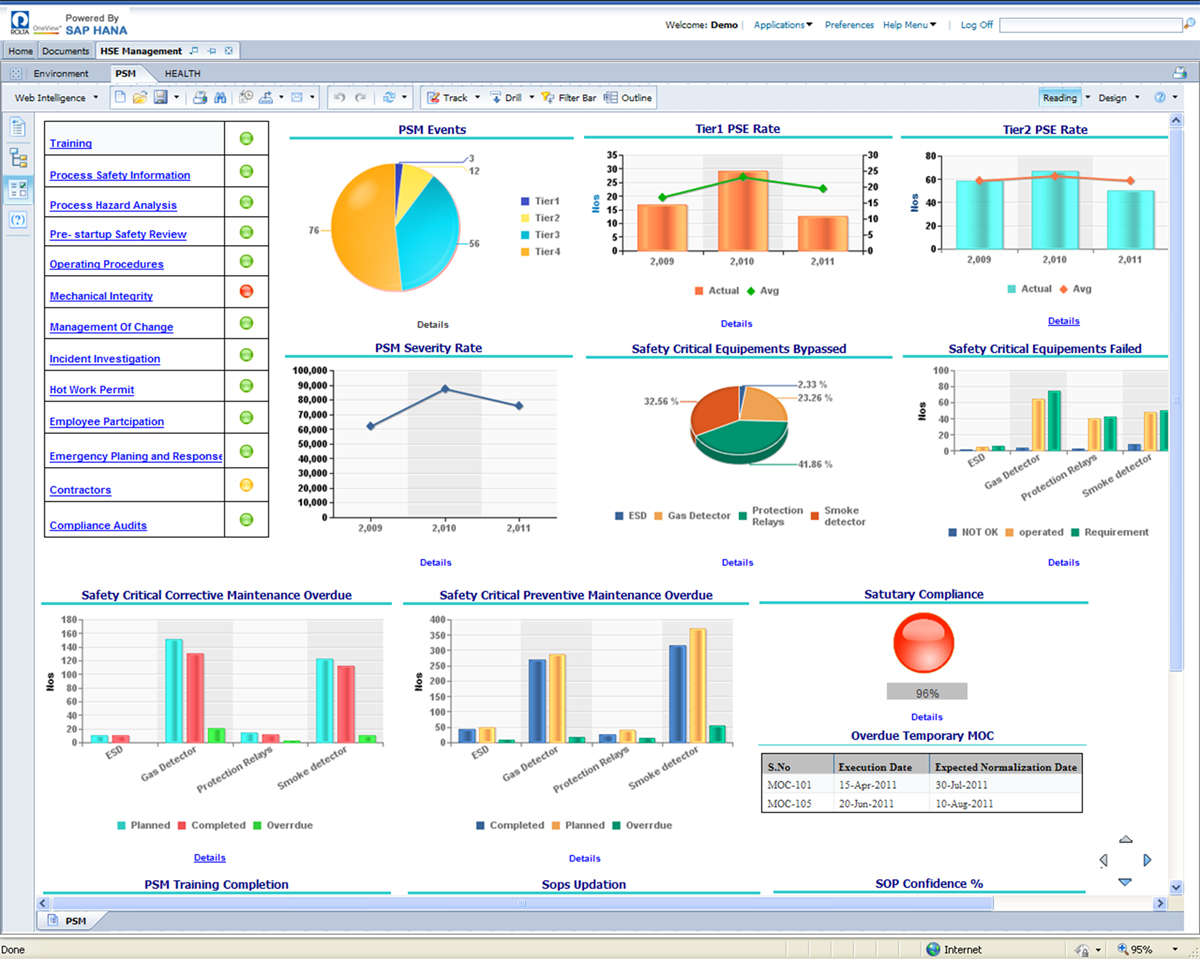Screen dimensions: 1200x959
Task: Open the Training link
Action: point(71,144)
